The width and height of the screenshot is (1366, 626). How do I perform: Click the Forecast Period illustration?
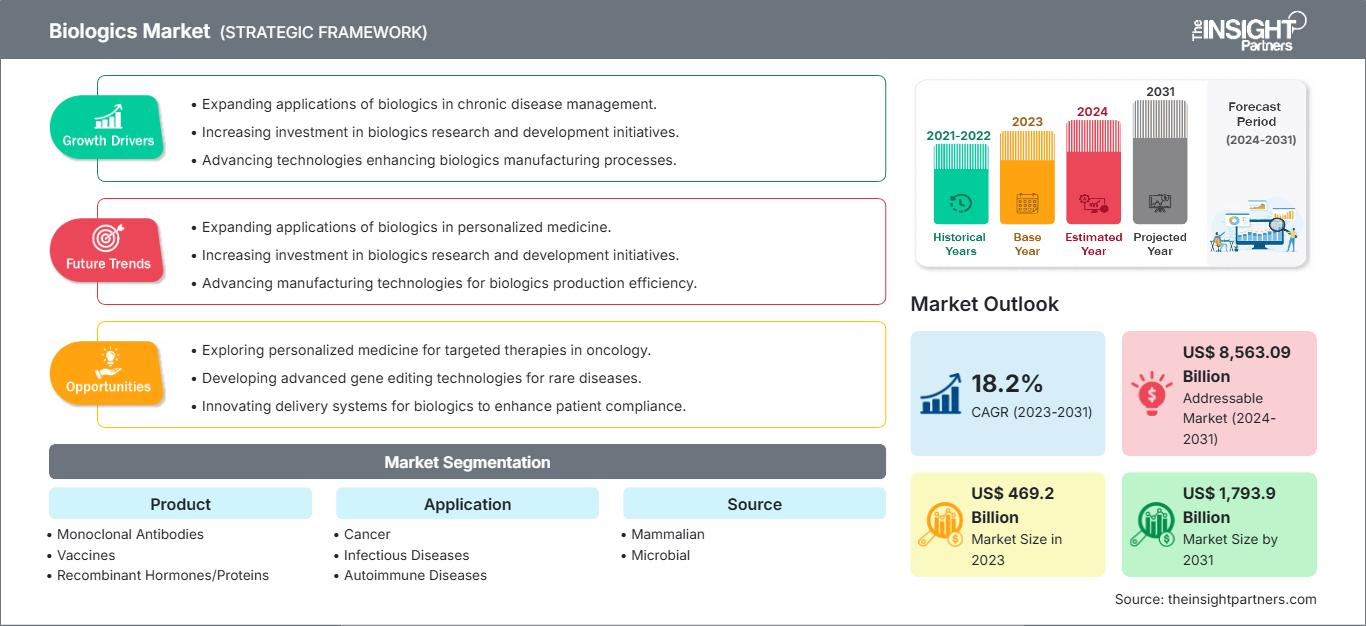pyautogui.click(x=1254, y=228)
